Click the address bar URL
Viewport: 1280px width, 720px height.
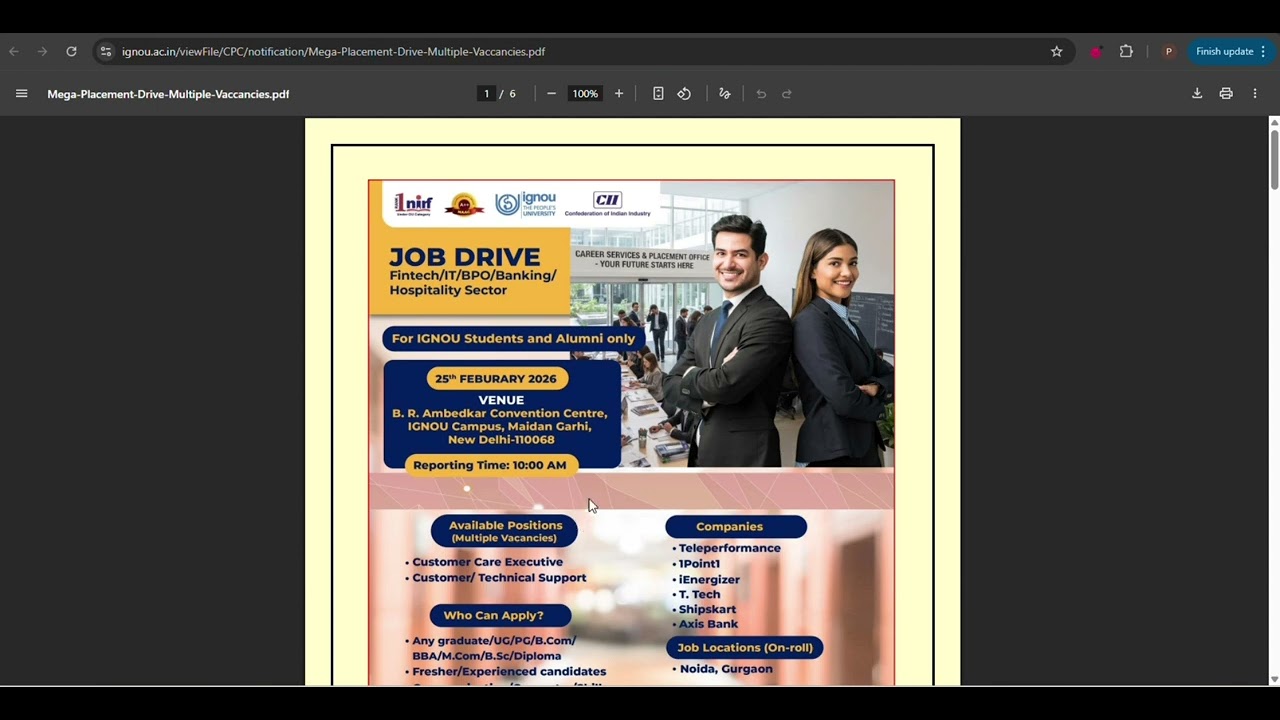point(334,51)
